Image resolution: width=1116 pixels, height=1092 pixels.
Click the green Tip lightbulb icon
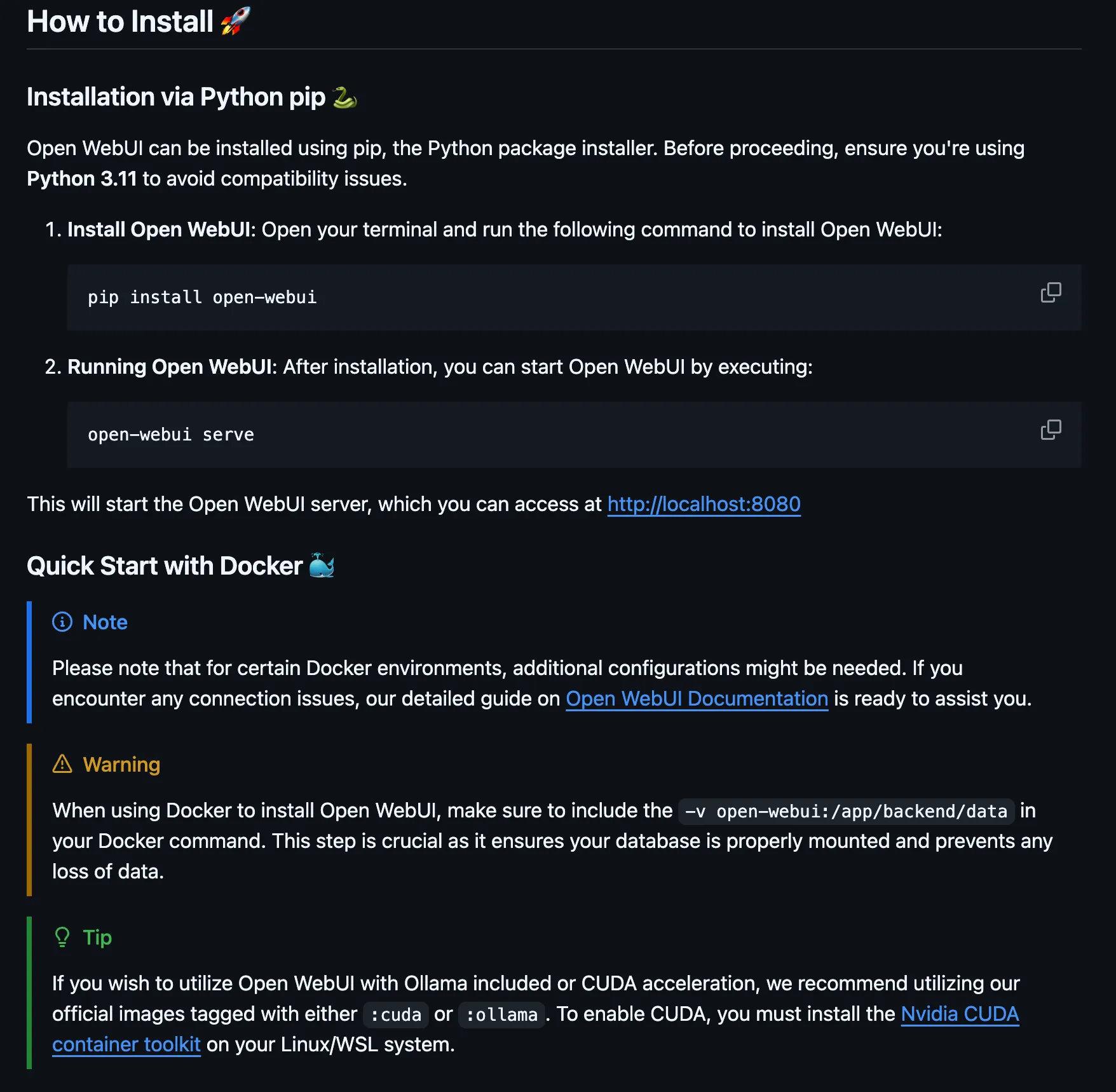(x=62, y=937)
